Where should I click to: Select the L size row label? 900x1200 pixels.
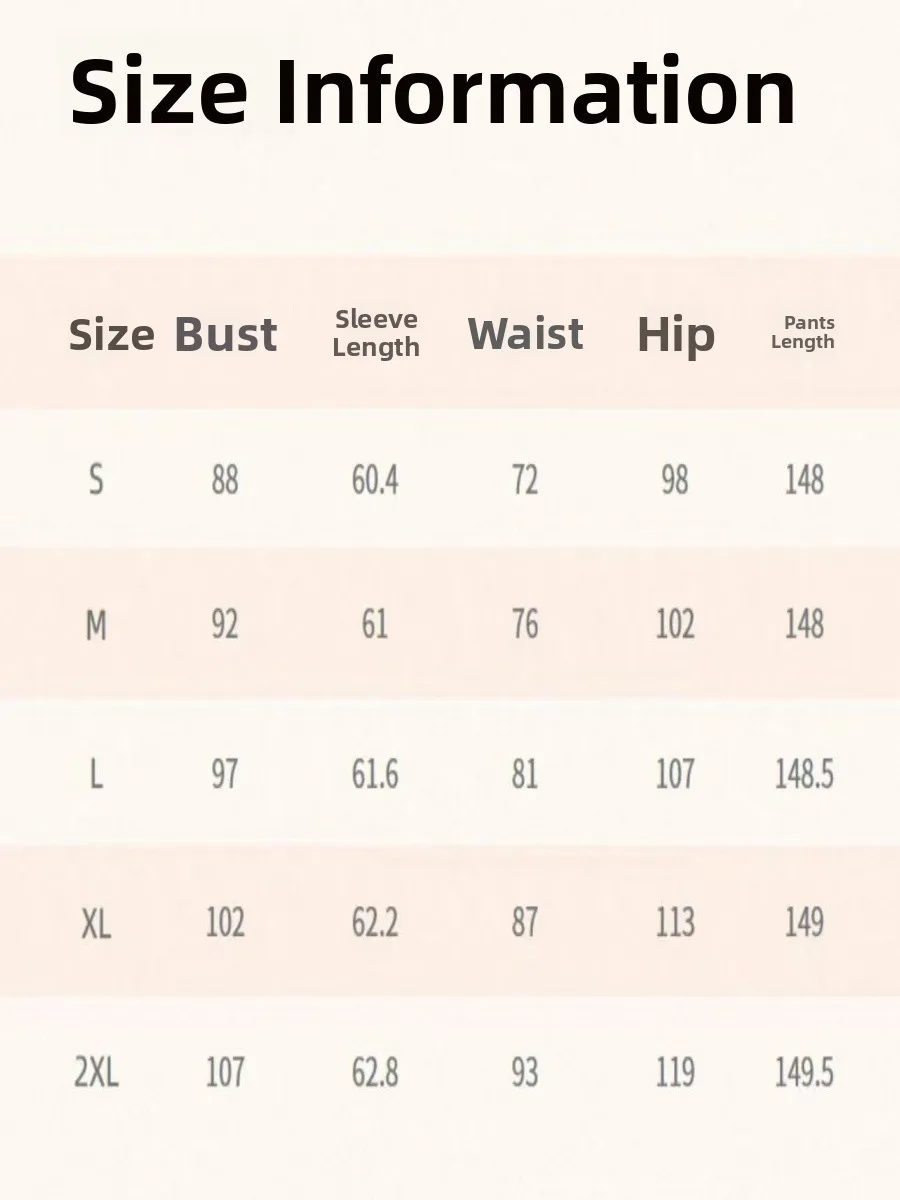click(96, 774)
